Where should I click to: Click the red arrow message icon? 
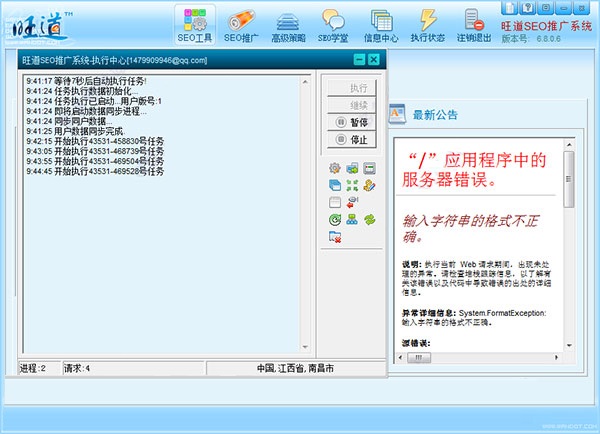coord(352,202)
